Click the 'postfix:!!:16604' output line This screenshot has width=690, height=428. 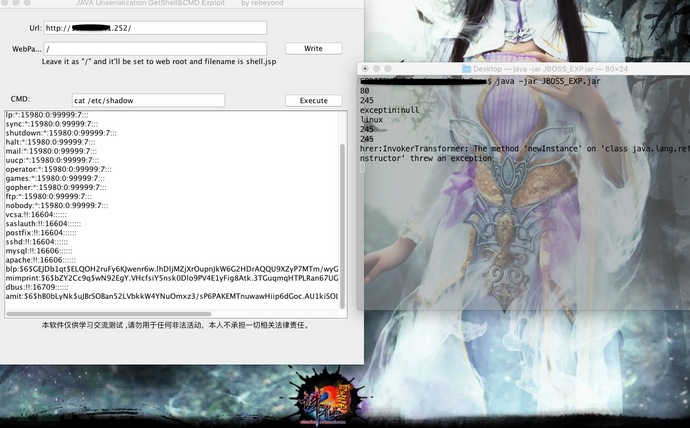coord(41,232)
